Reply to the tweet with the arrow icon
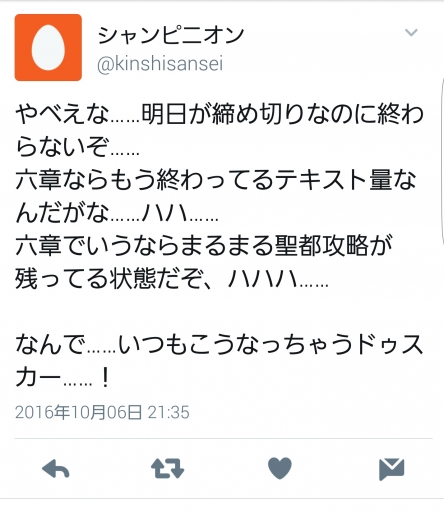The height and width of the screenshot is (511, 444). (56, 469)
